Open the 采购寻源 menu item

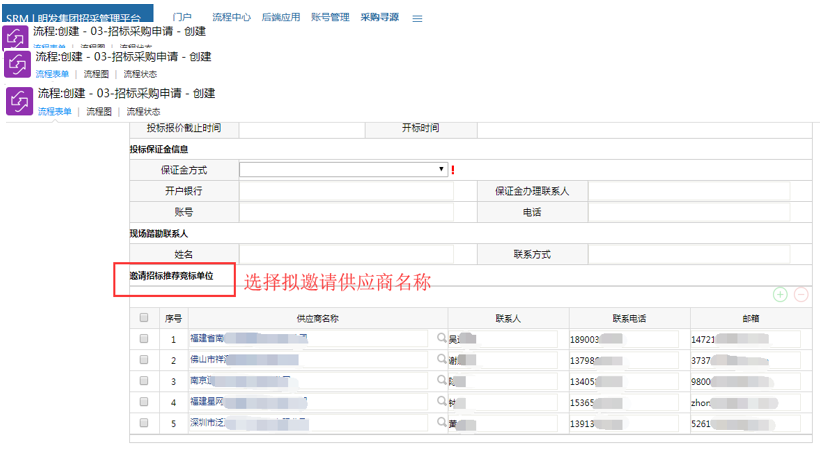pyautogui.click(x=379, y=18)
